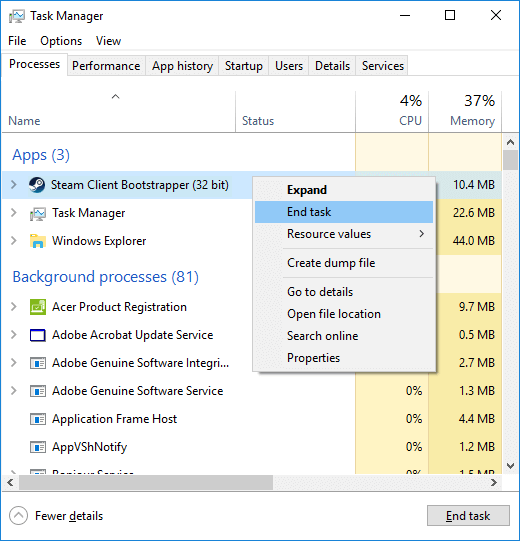Click the vertical scrollbar thumb
520x541 pixels.
click(x=510, y=160)
